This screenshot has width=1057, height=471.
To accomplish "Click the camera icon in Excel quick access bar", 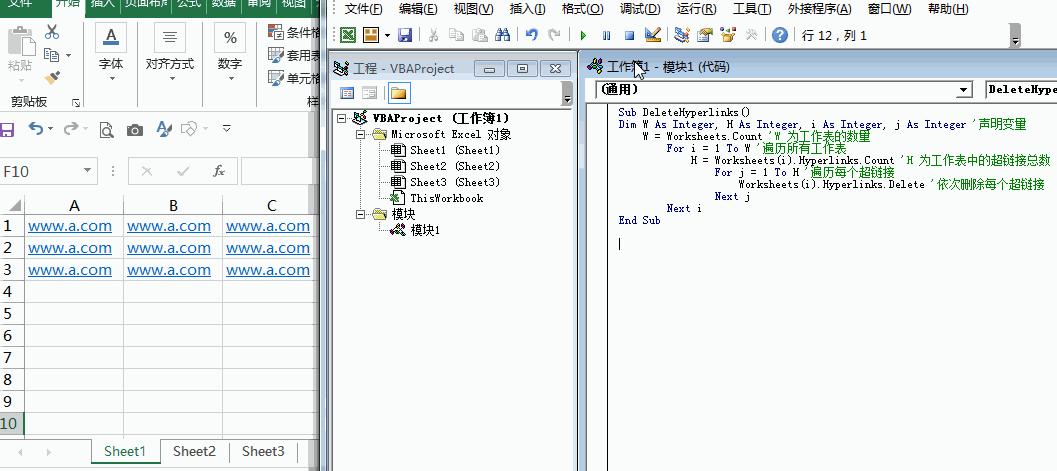I will (135, 129).
